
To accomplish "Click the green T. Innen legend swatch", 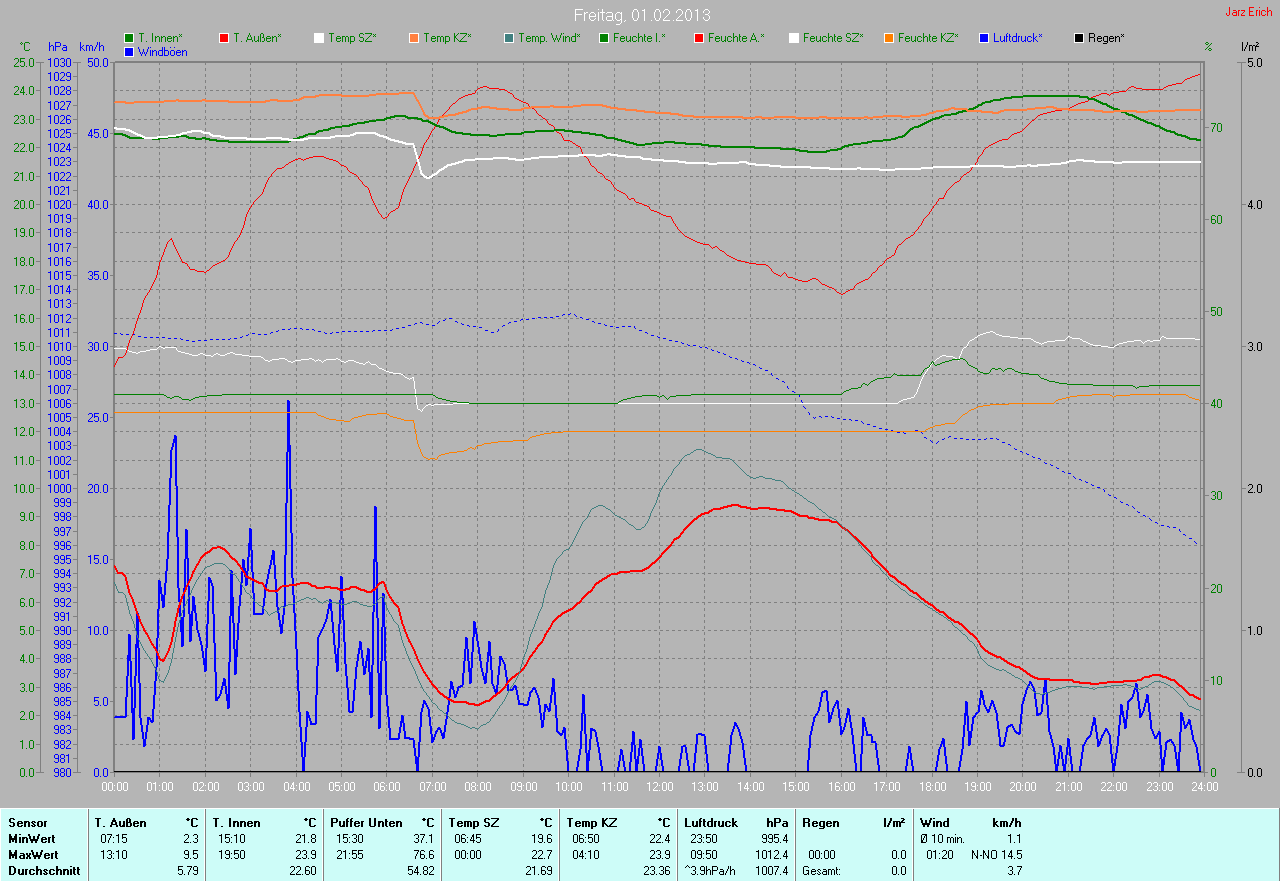I will [x=129, y=38].
